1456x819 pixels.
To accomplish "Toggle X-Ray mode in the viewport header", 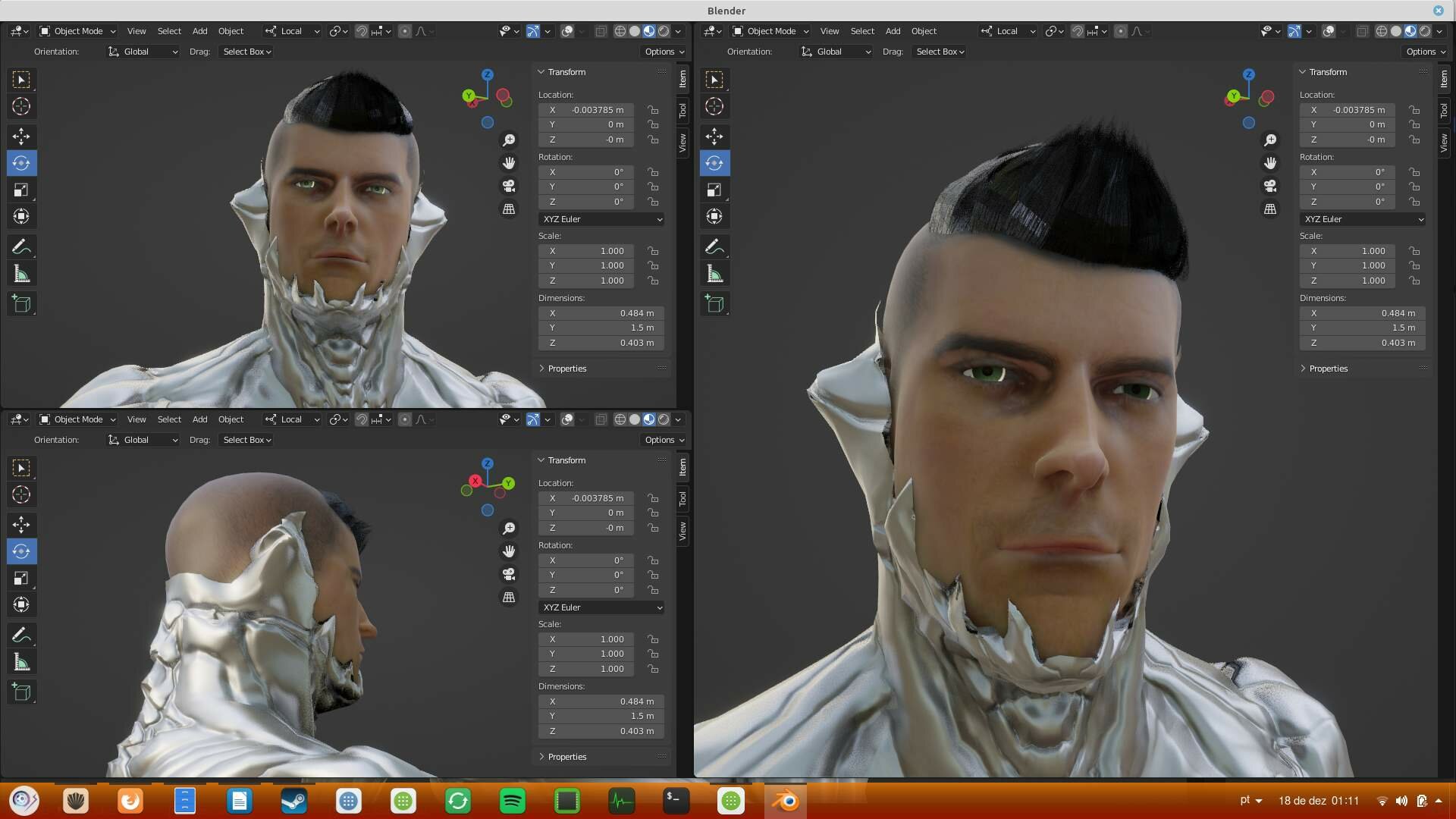I will [601, 31].
